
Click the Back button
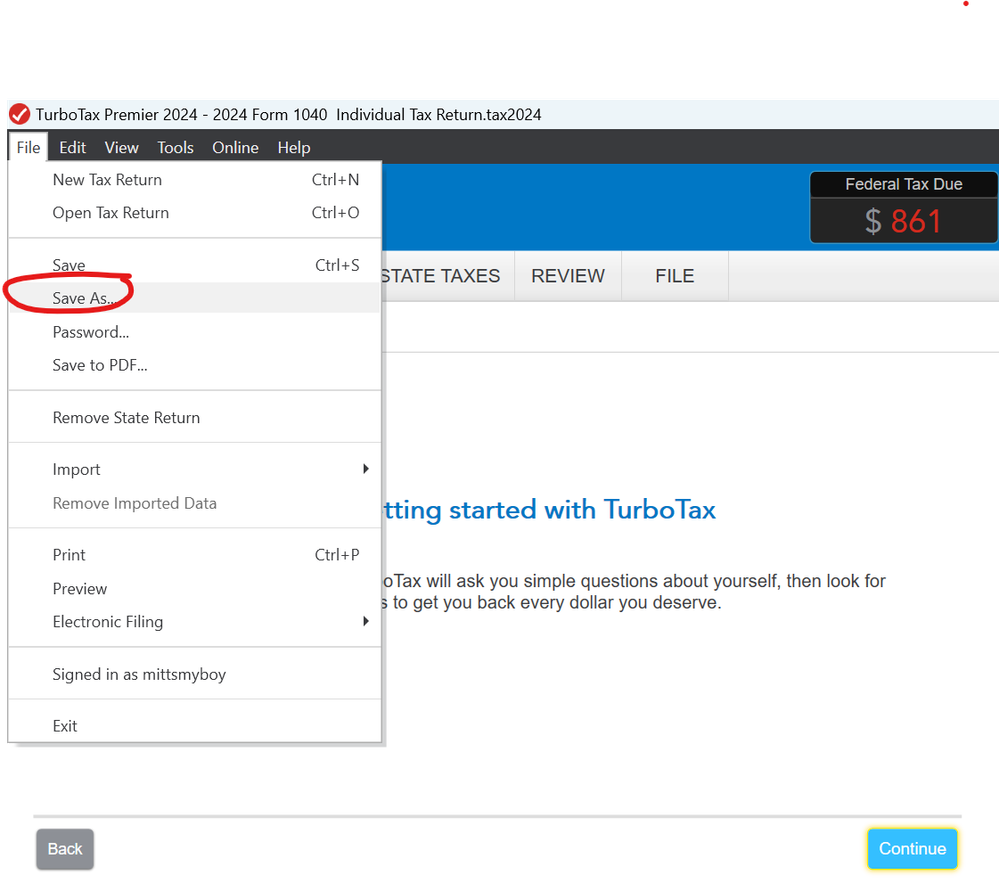point(65,849)
